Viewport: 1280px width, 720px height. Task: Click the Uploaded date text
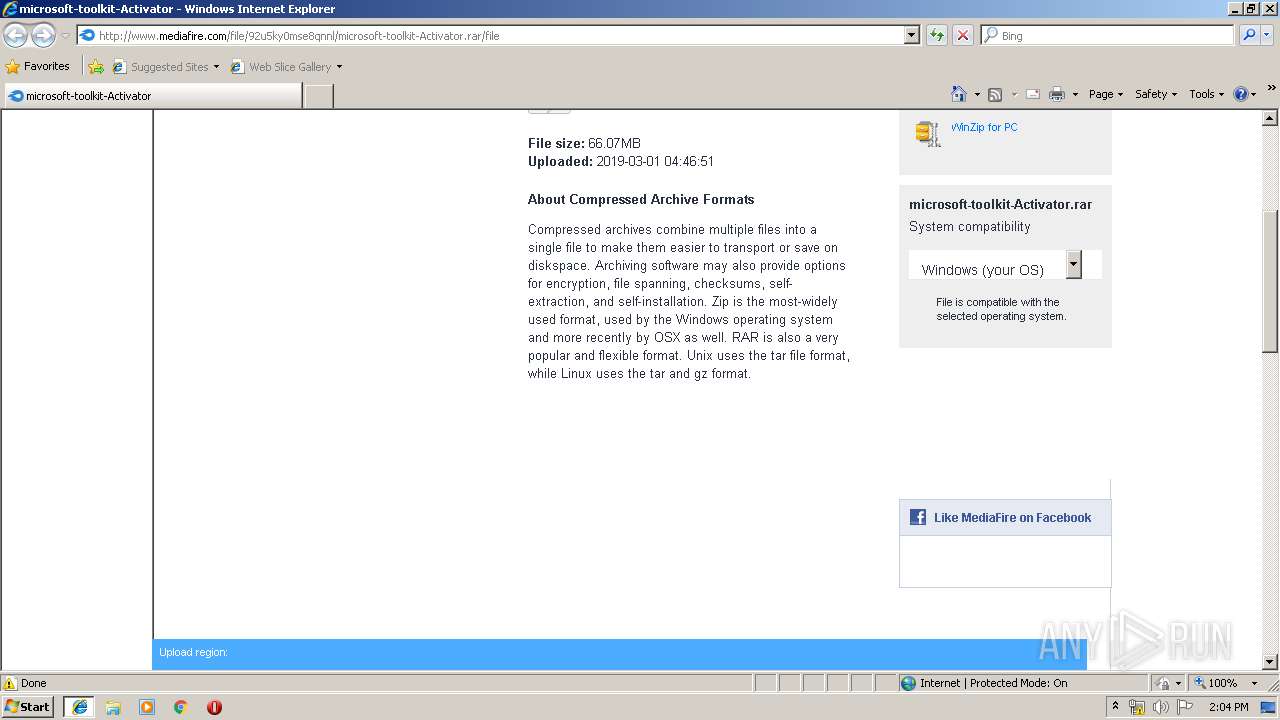tap(621, 161)
